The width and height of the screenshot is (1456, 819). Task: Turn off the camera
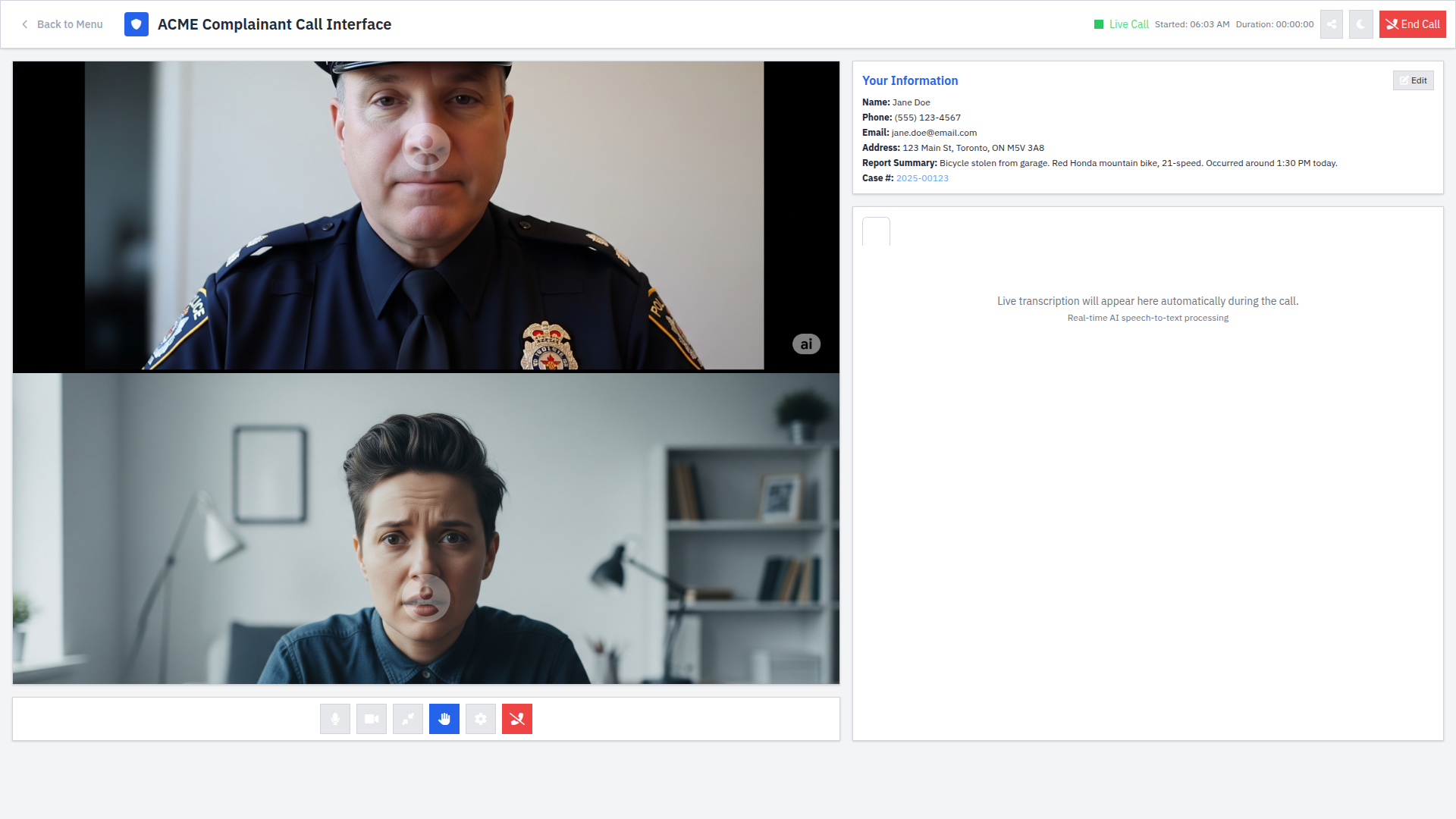(x=372, y=718)
